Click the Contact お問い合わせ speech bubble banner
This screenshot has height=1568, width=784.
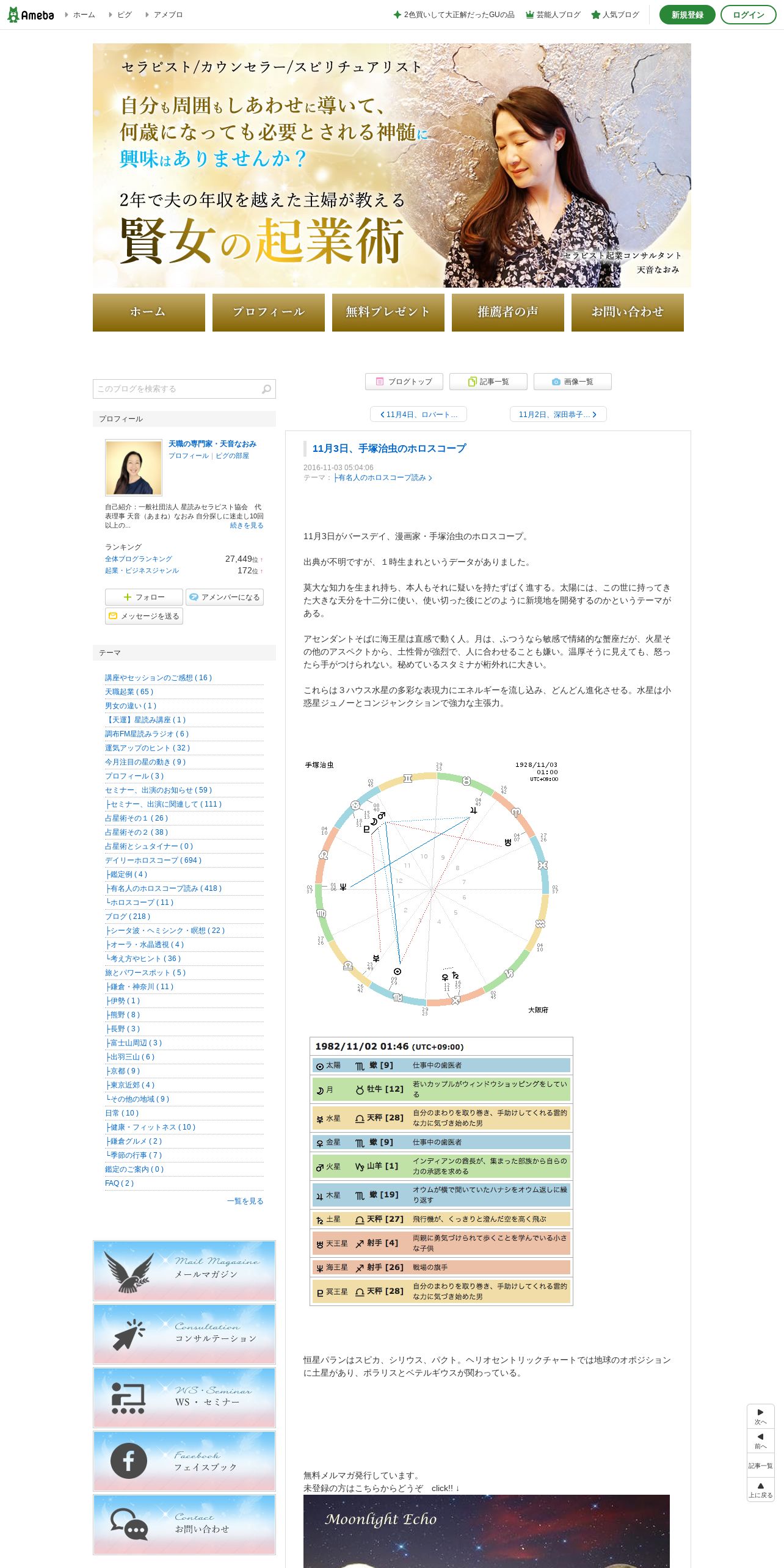click(184, 1525)
